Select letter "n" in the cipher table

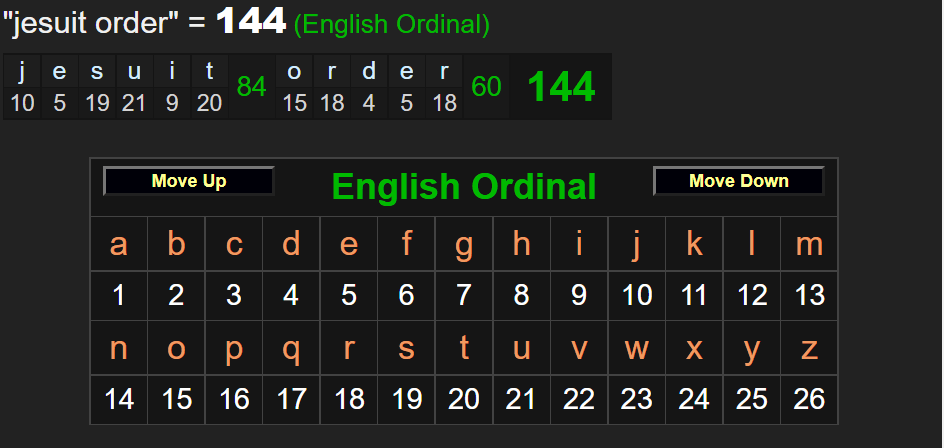coord(119,349)
